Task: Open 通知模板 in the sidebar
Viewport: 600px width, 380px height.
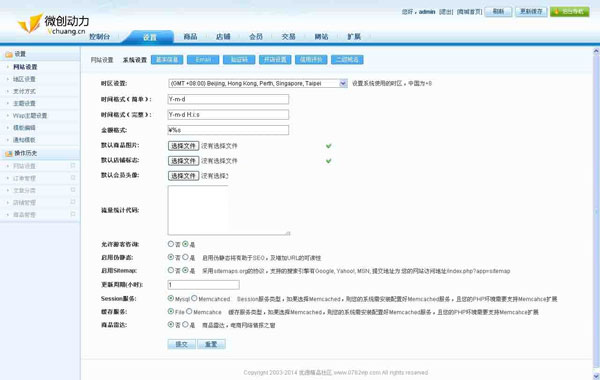Action: (x=24, y=140)
